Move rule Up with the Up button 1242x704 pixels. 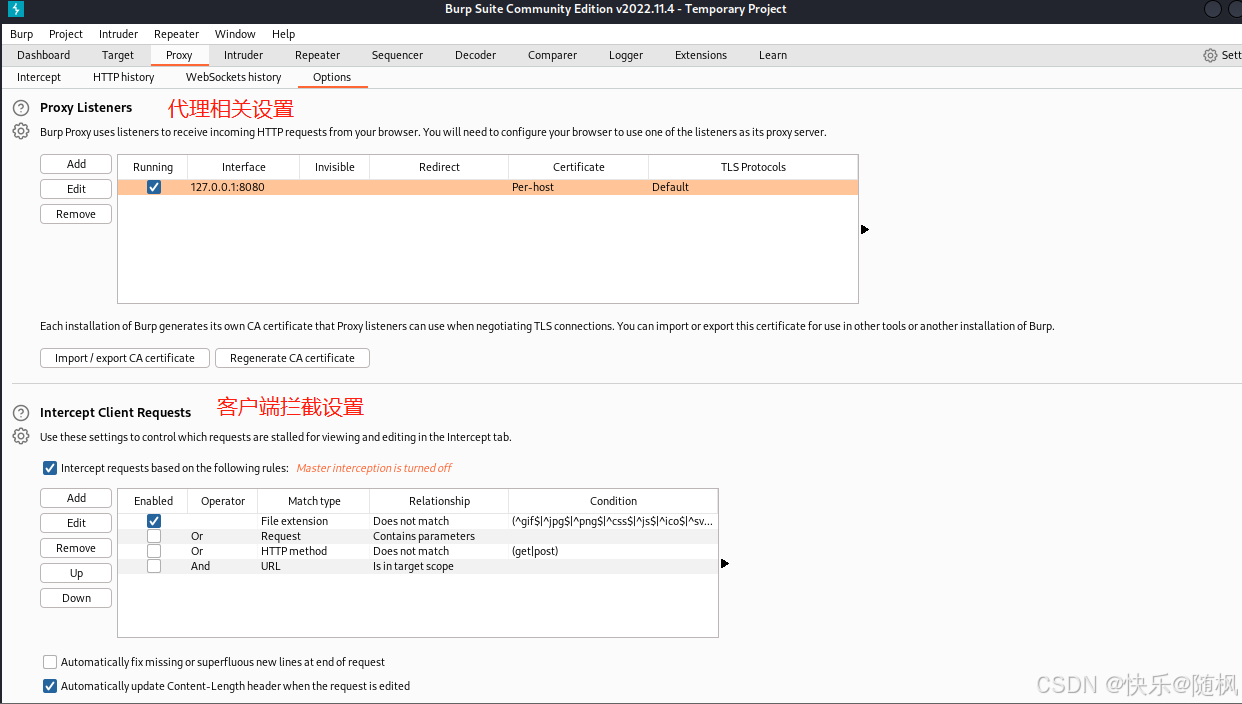(x=76, y=573)
